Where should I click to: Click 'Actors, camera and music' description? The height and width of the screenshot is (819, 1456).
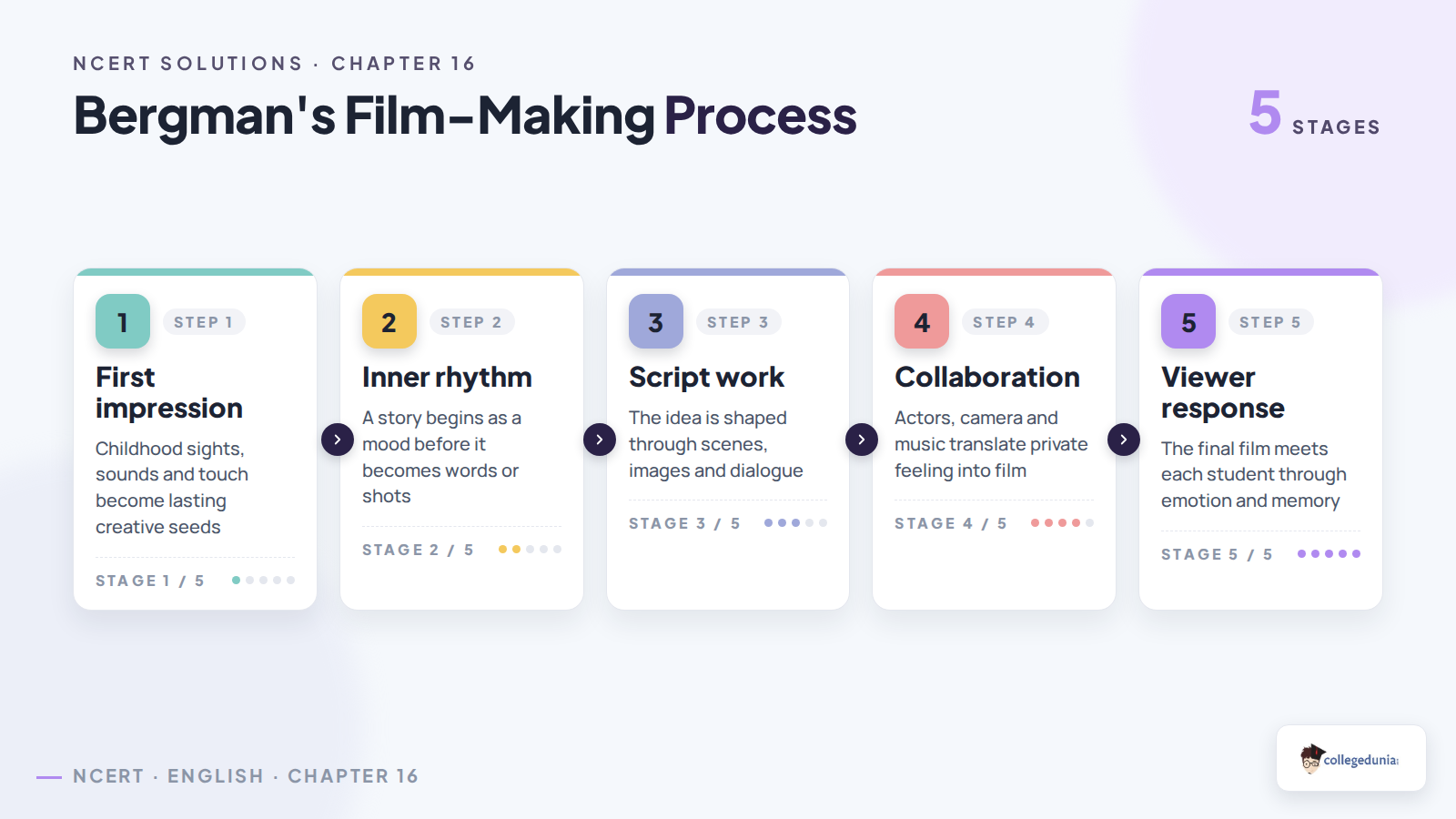tap(991, 444)
